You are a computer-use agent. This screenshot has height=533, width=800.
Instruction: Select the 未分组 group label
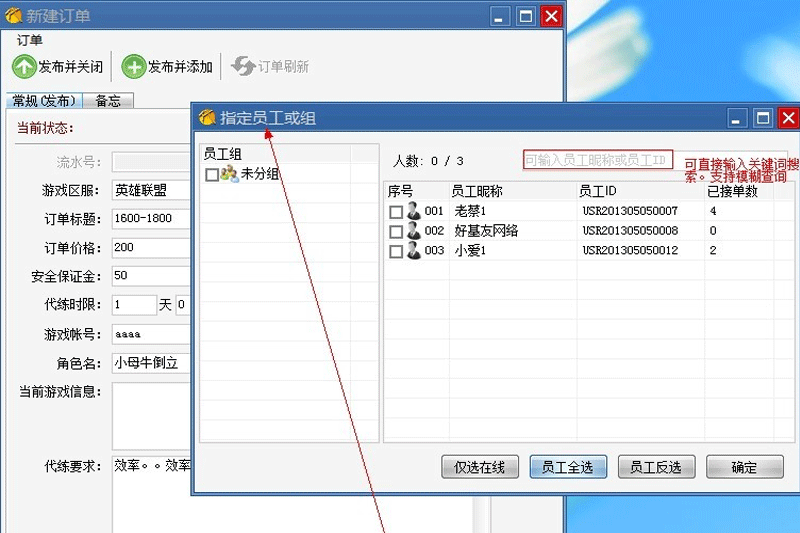pyautogui.click(x=260, y=174)
